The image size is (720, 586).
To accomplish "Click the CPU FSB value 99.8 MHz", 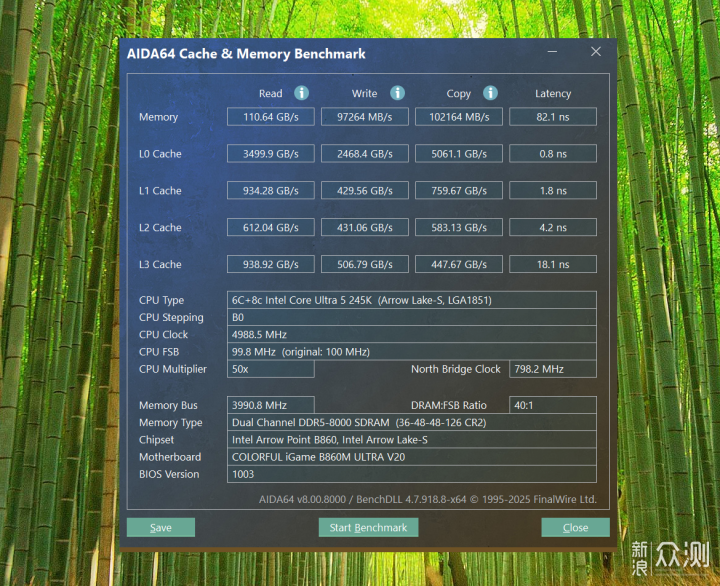I will 412,352.
